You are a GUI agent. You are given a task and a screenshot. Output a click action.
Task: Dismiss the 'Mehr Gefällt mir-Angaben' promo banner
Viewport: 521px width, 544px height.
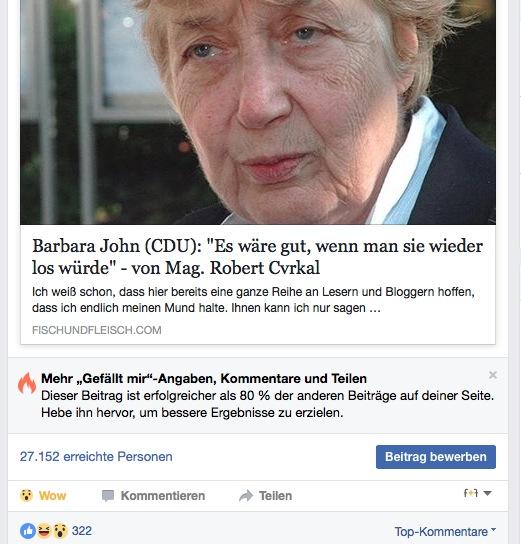coord(493,375)
